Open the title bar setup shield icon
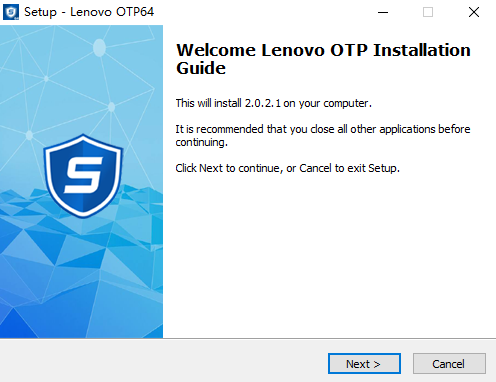Viewport: 496px width, 382px height. [x=11, y=12]
